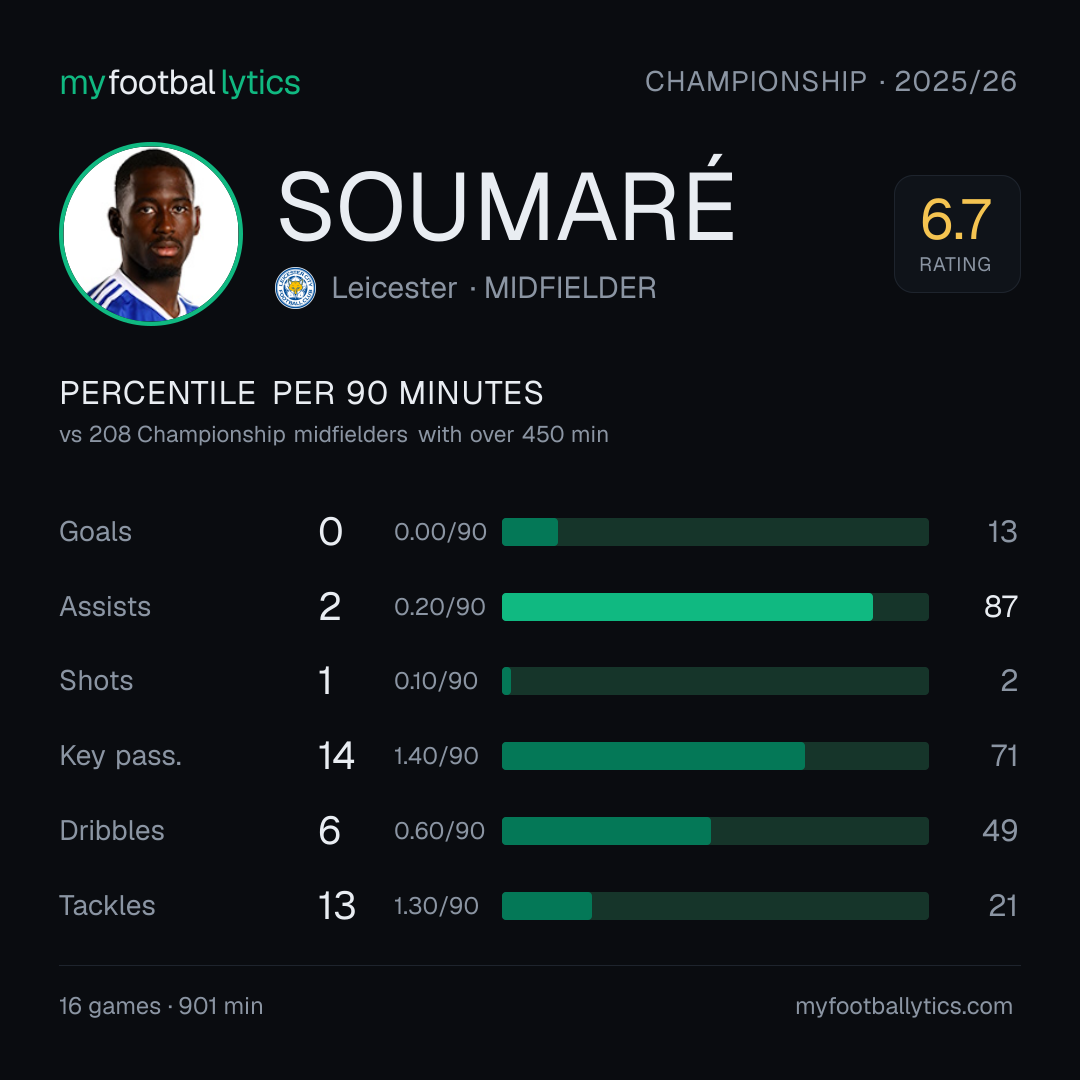Click the Tackles percentile bar
The height and width of the screenshot is (1080, 1080).
point(715,906)
